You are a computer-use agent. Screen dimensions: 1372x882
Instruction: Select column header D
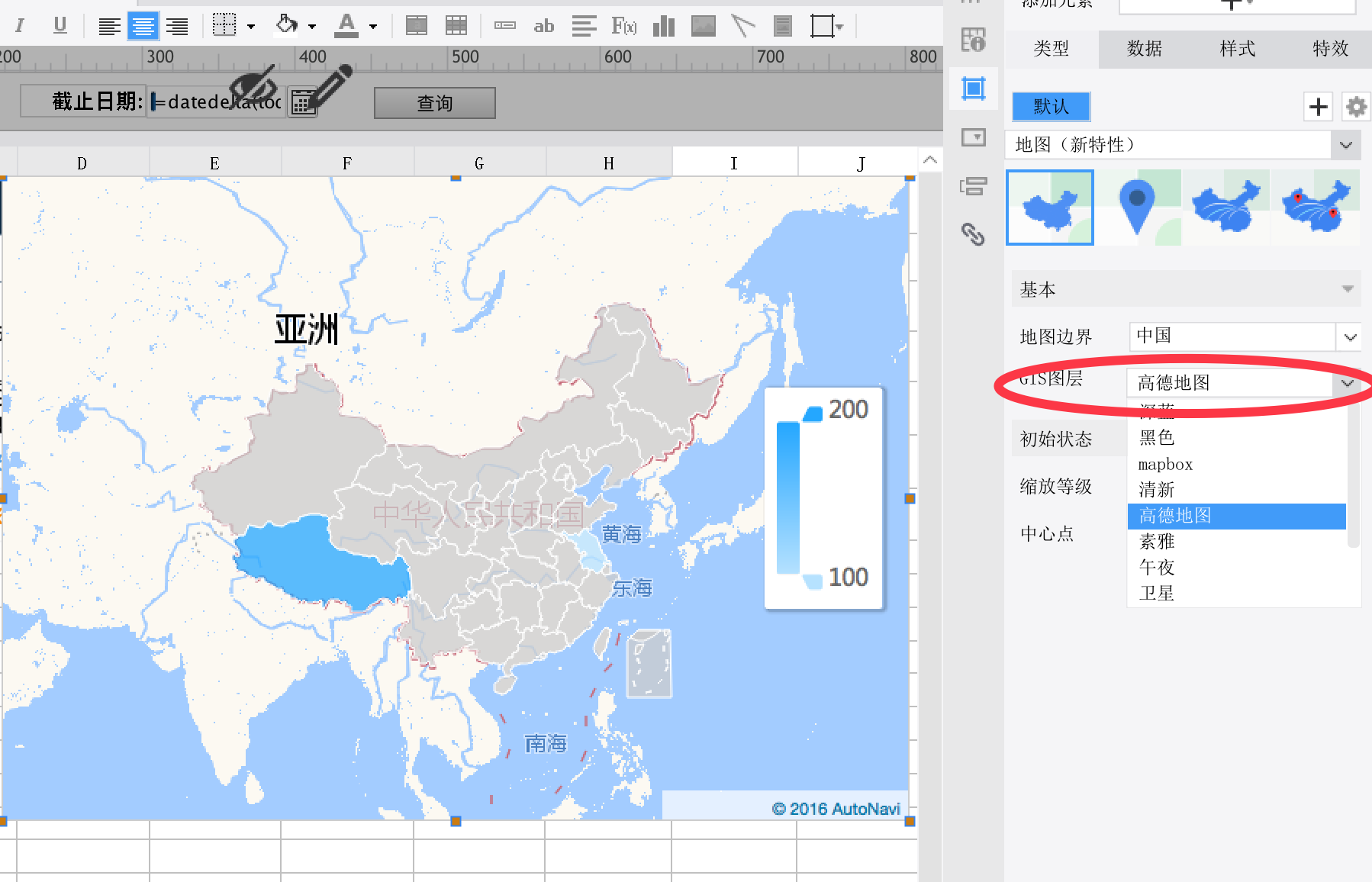(82, 163)
